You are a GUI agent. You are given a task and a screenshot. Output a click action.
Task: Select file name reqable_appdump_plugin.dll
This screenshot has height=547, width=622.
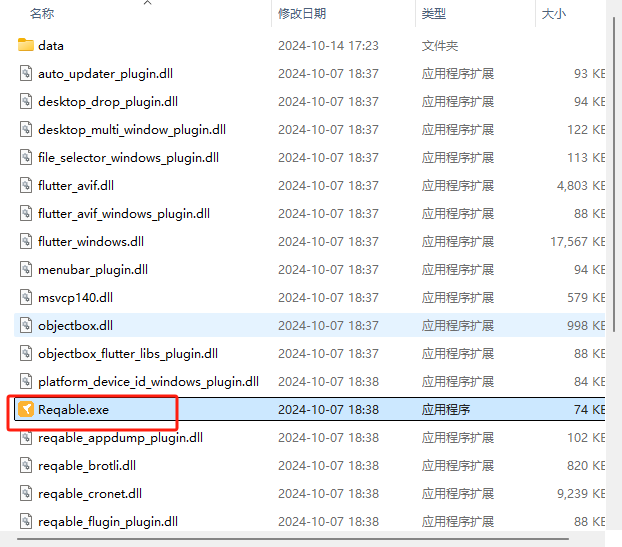[121, 438]
